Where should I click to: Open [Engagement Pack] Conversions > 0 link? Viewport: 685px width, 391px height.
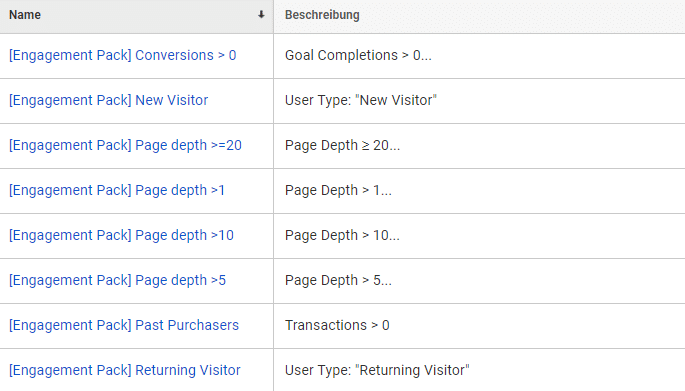click(x=122, y=55)
